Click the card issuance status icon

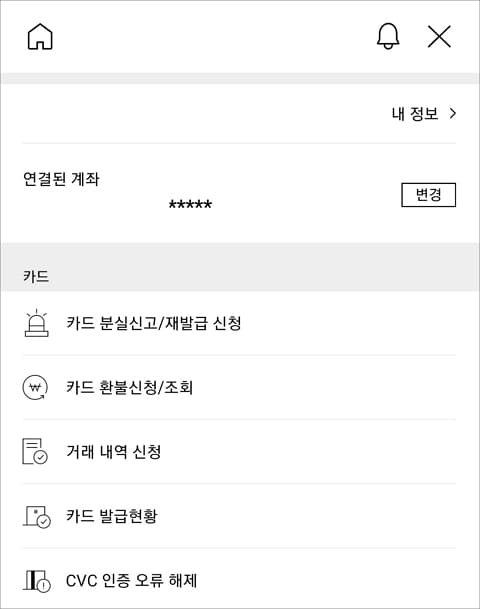tap(37, 516)
